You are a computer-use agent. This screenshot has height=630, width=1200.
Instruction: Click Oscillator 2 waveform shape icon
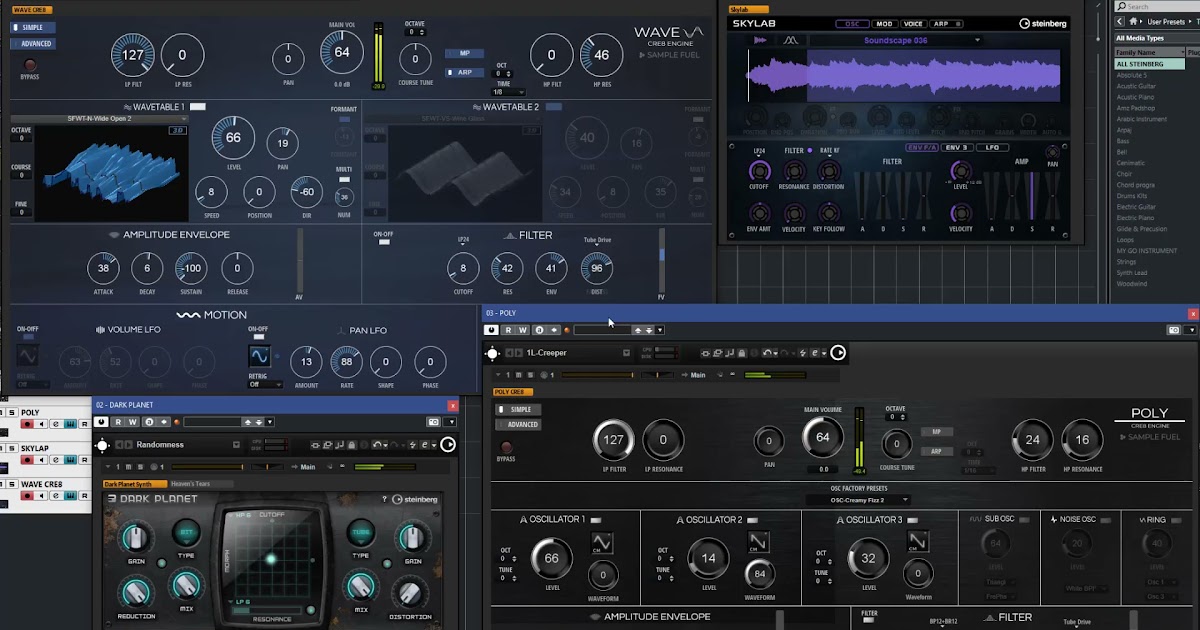(x=759, y=542)
